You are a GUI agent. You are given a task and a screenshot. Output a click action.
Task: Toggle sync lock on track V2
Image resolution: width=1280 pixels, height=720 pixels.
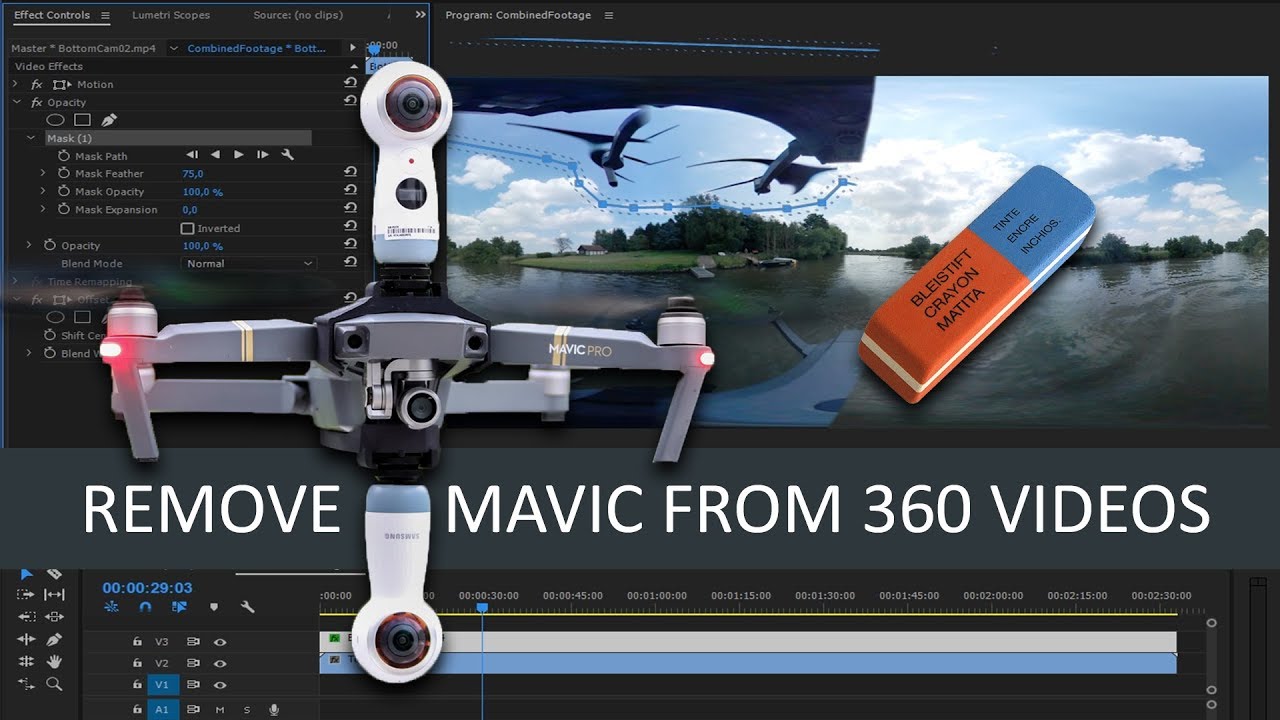(193, 663)
